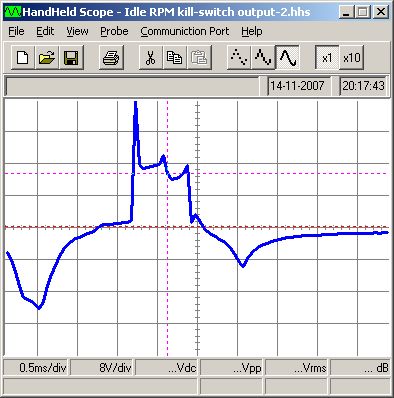Viewport: 394px width, 398px height.
Task: Toggle the x1 probe setting
Action: coord(327,58)
